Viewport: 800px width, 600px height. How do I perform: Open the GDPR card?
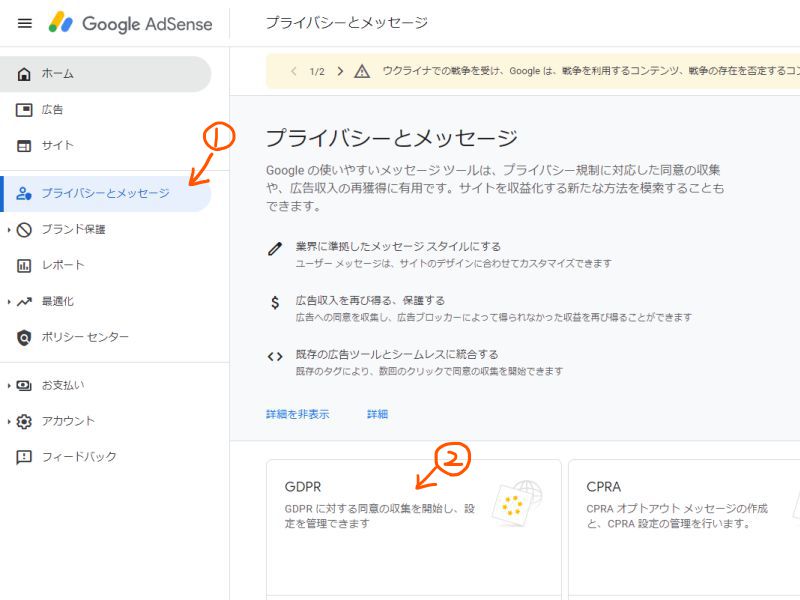click(414, 530)
